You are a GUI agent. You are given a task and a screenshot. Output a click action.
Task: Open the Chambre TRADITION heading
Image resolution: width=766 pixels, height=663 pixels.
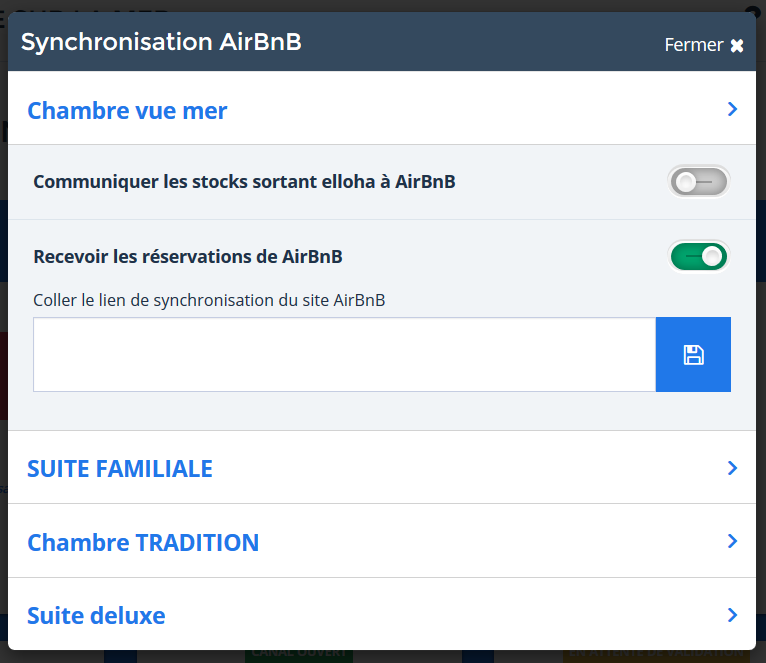(143, 543)
